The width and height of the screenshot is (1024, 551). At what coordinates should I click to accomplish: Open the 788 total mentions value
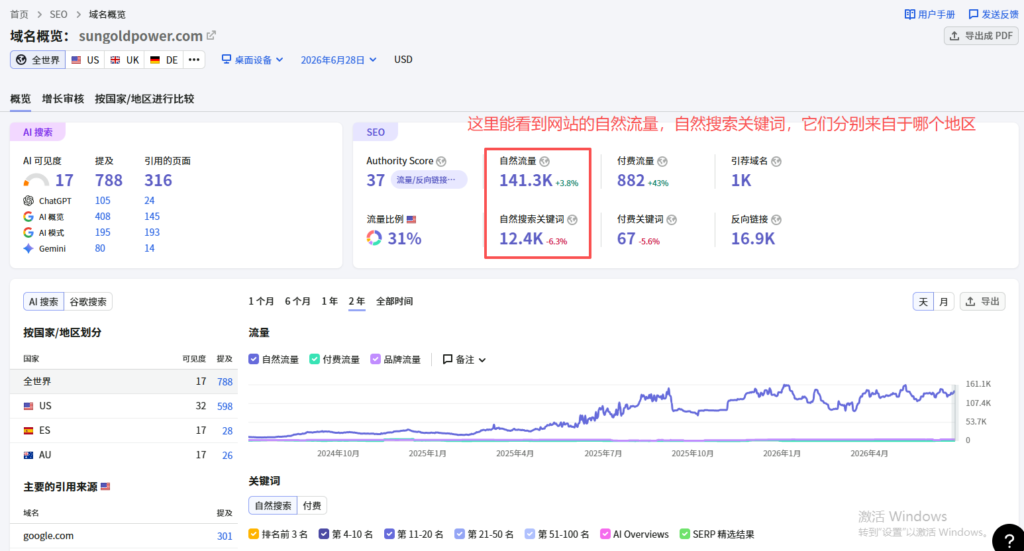coord(108,180)
